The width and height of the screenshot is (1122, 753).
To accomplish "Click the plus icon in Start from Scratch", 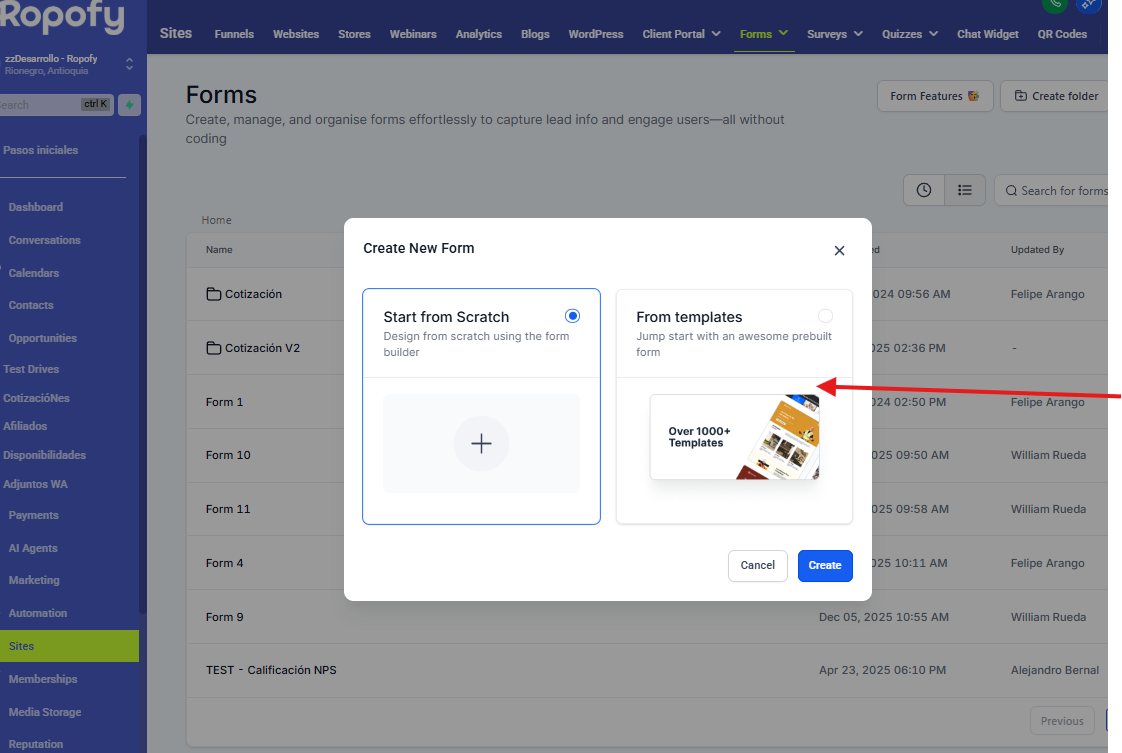I will pos(481,443).
